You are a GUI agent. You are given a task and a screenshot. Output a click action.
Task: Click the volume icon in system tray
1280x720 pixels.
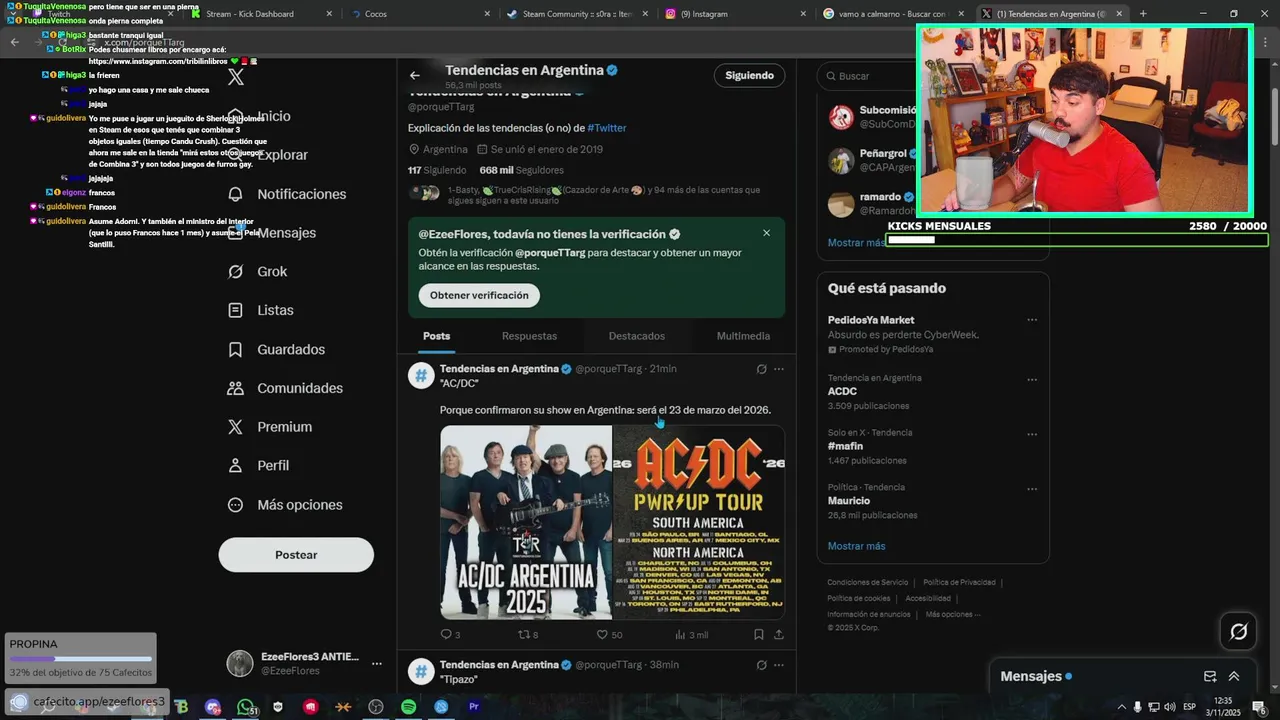(x=1169, y=707)
